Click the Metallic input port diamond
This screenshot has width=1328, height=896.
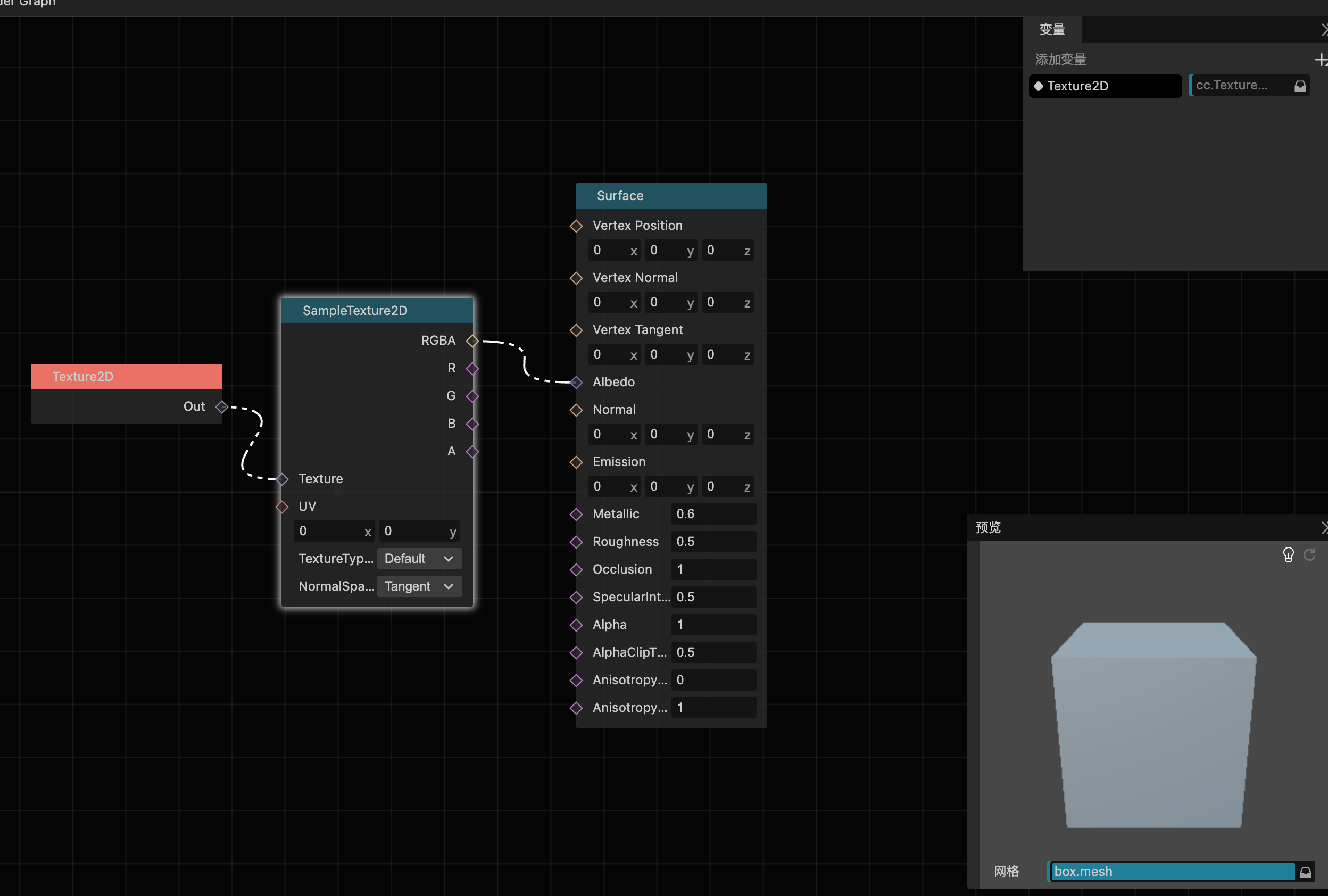[576, 515]
